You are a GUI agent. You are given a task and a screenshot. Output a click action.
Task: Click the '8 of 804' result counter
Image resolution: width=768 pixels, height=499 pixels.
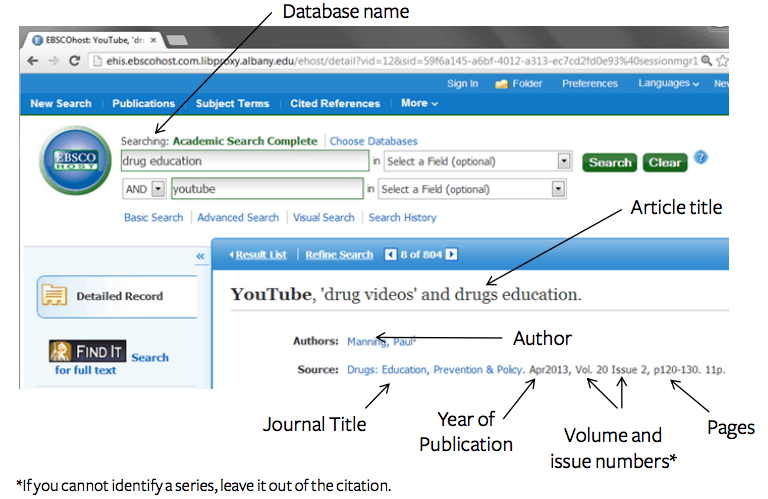click(x=421, y=255)
